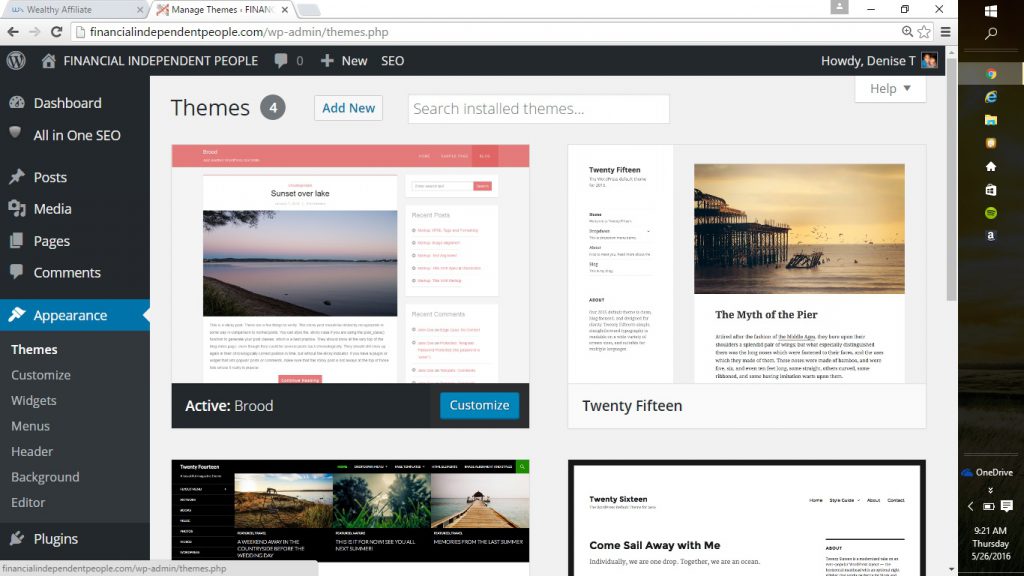Image resolution: width=1024 pixels, height=576 pixels.
Task: Open comments bubble icon in admin bar
Action: coord(281,61)
